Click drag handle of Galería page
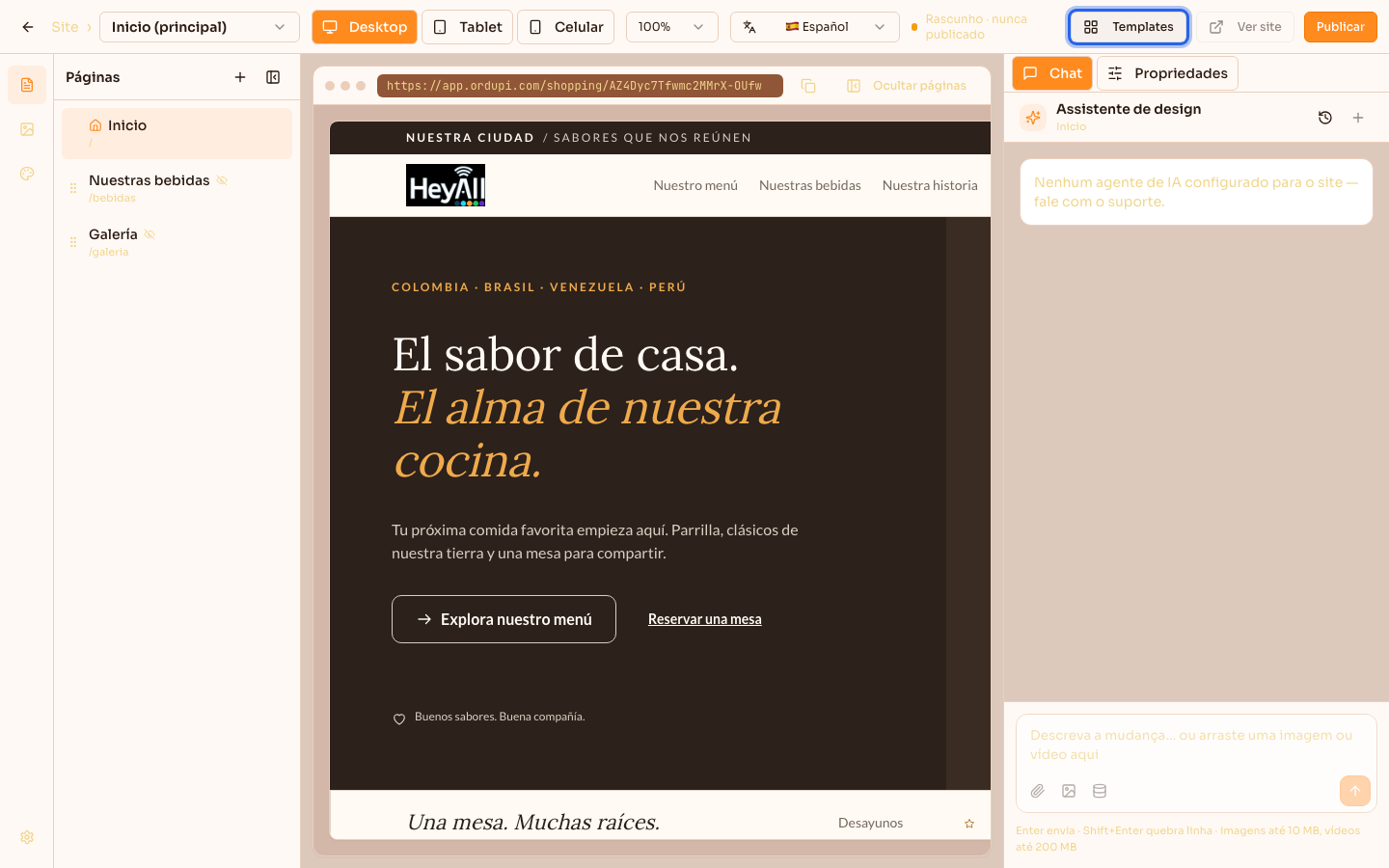 pos(73,242)
